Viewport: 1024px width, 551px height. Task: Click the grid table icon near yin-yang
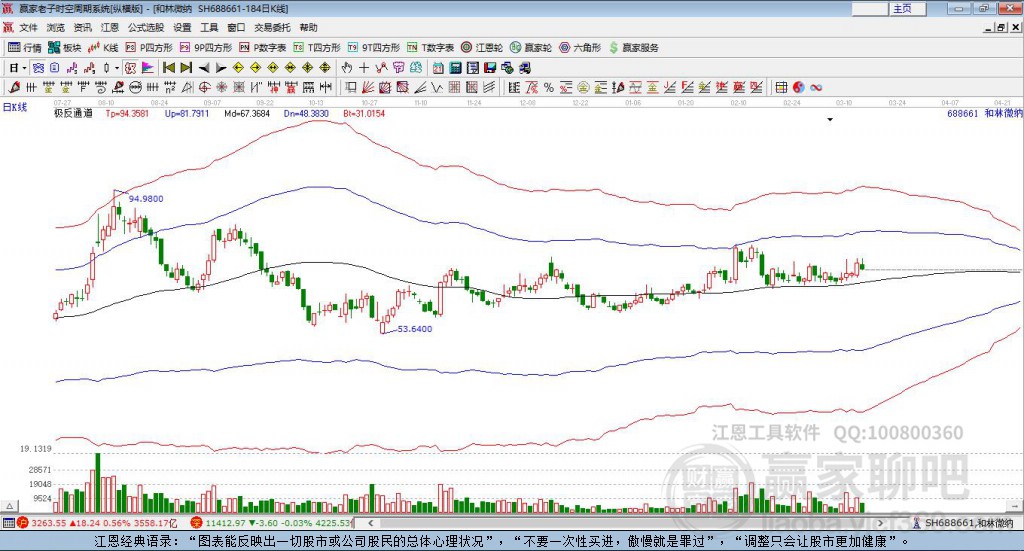[x=781, y=87]
